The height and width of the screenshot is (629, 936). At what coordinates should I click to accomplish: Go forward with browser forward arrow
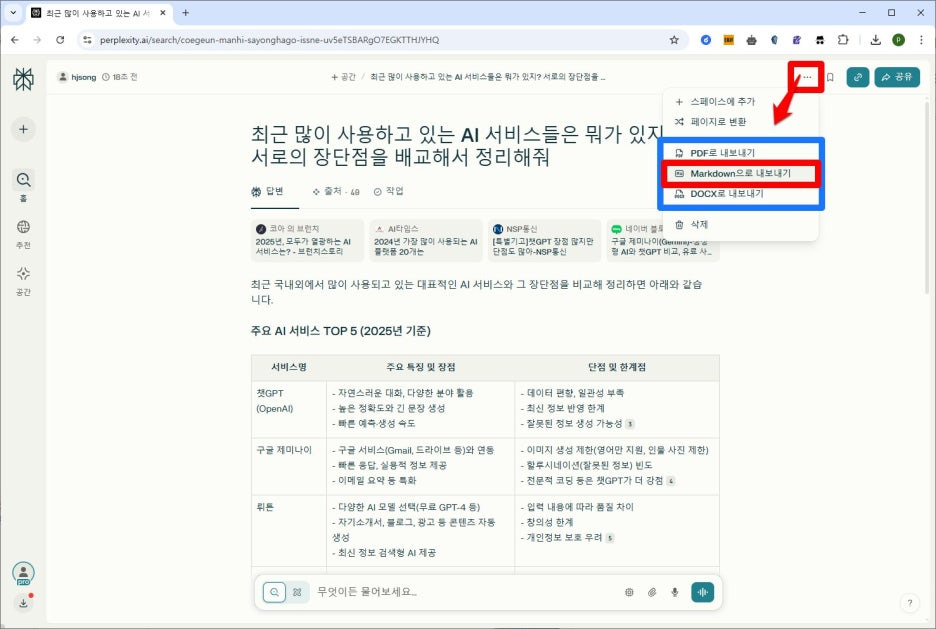pyautogui.click(x=37, y=40)
